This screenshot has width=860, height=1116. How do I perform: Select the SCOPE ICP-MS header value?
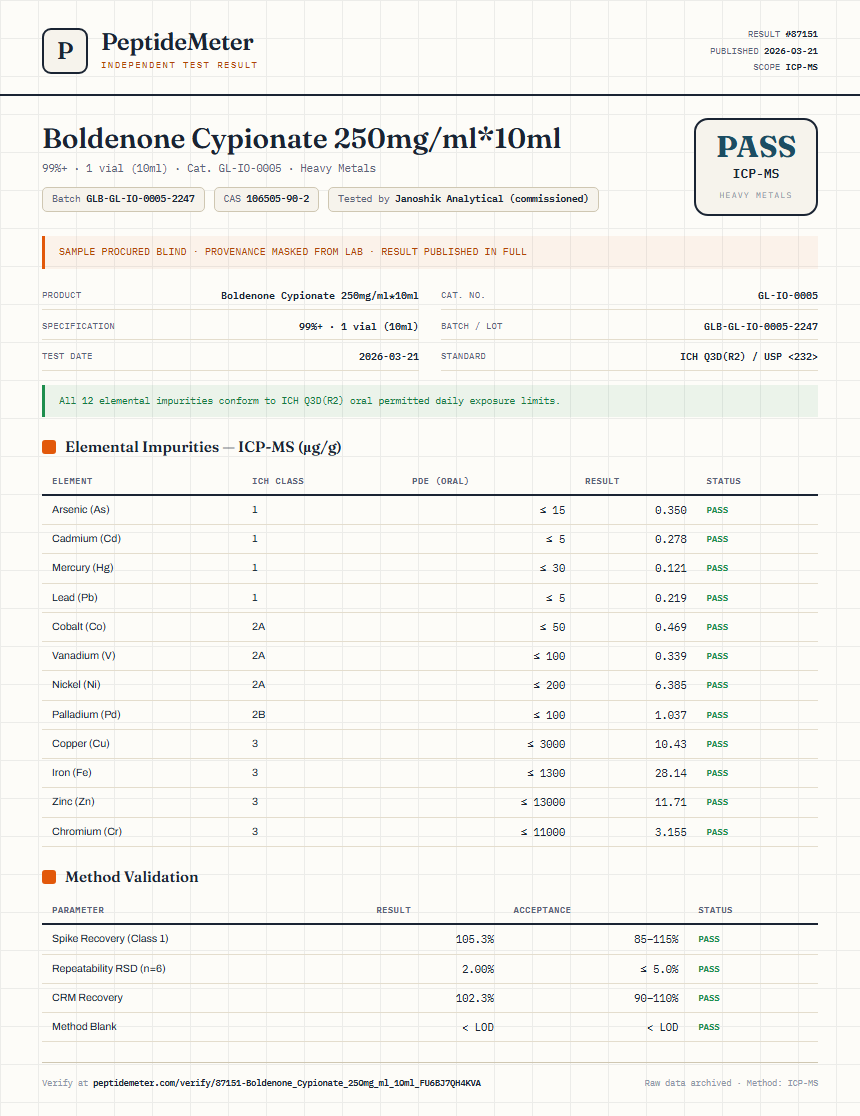[801, 67]
